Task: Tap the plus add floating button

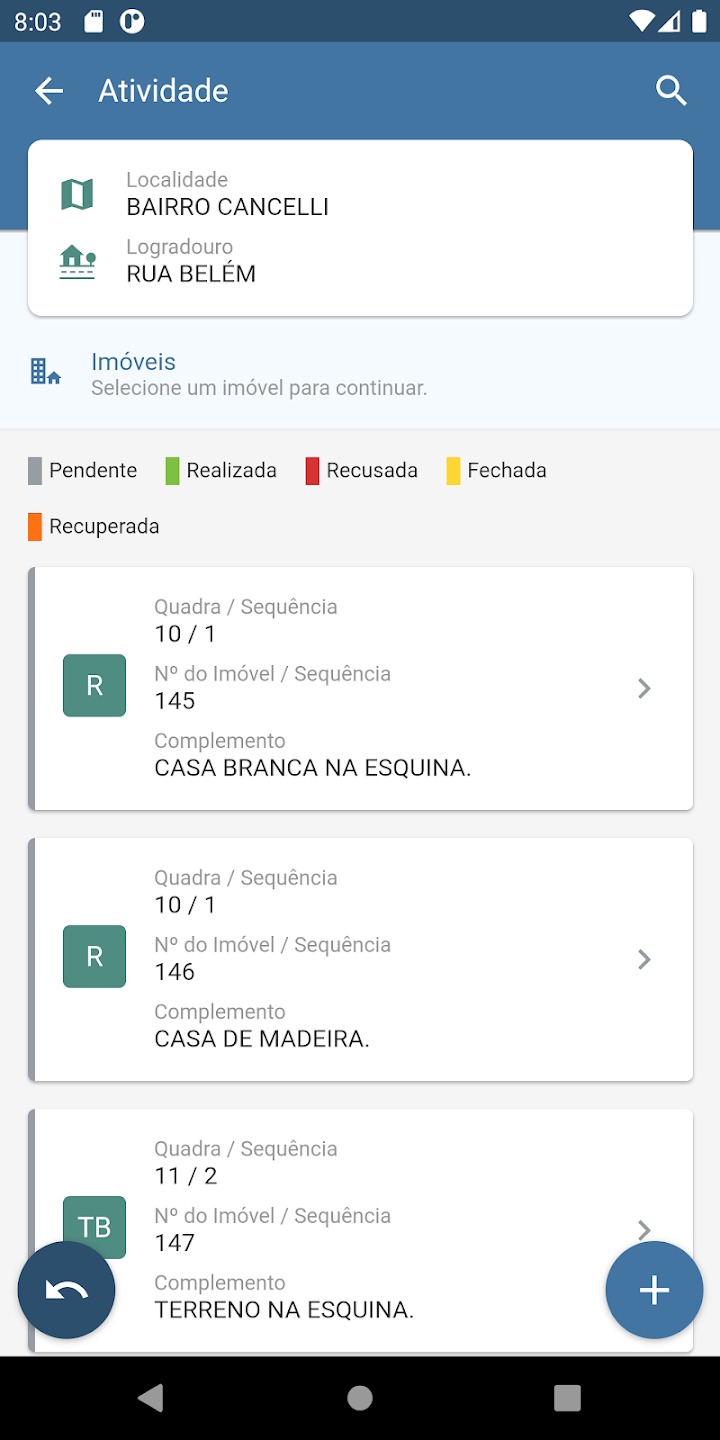Action: [654, 1290]
